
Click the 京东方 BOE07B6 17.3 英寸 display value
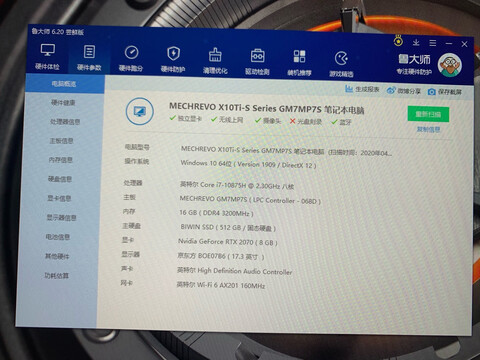pos(221,256)
